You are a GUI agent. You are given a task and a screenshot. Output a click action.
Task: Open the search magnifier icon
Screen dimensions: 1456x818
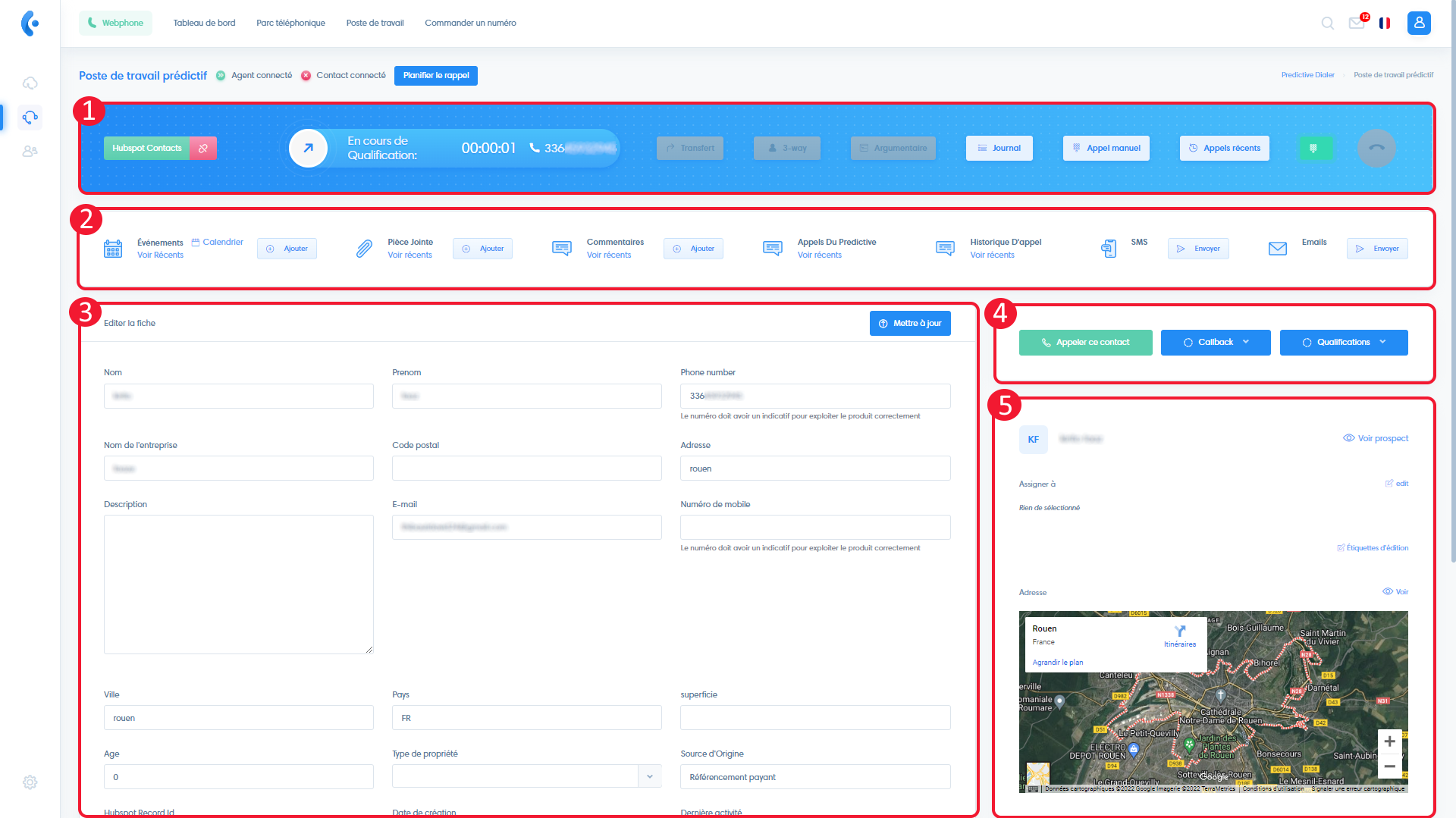coord(1327,23)
